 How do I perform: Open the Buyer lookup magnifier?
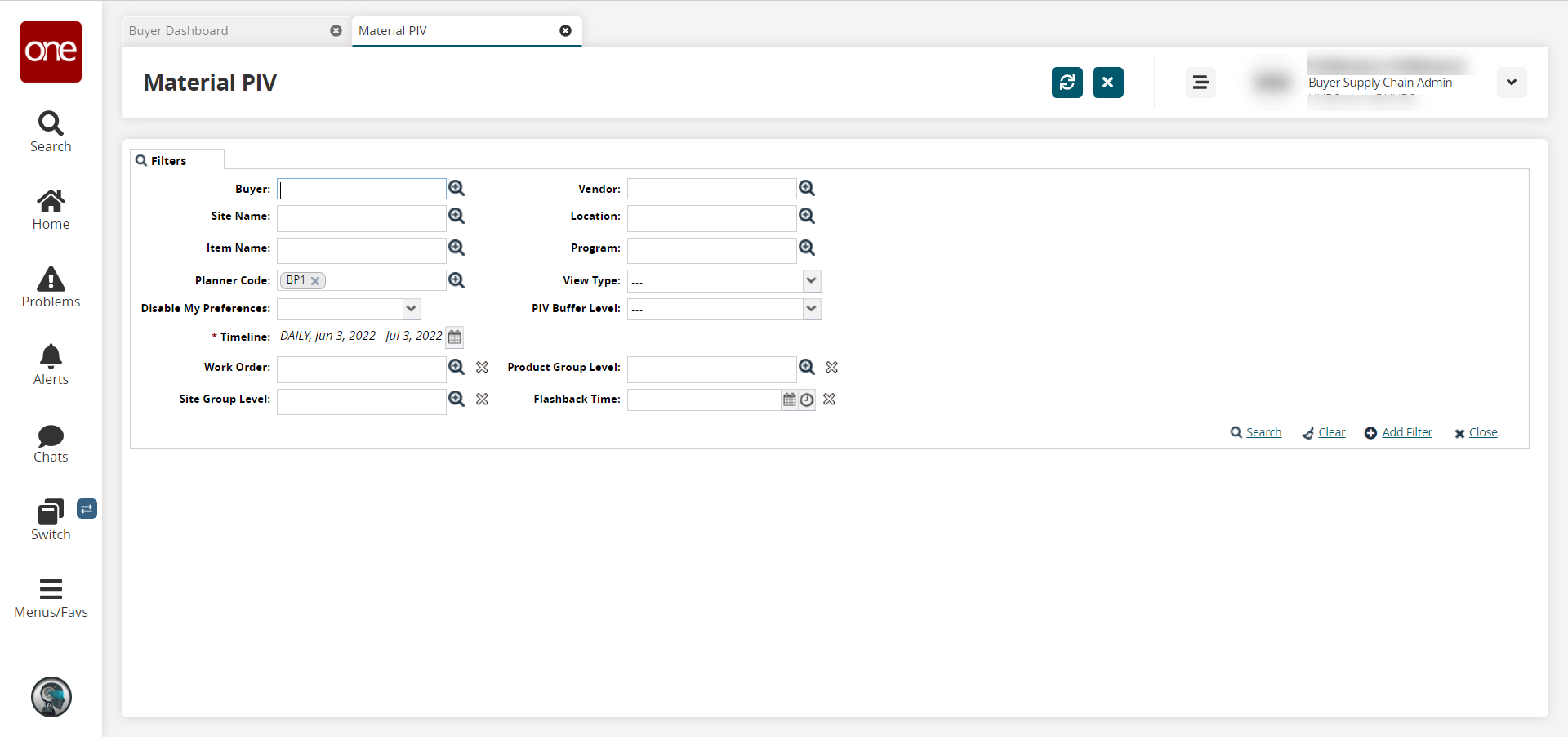[x=457, y=189]
